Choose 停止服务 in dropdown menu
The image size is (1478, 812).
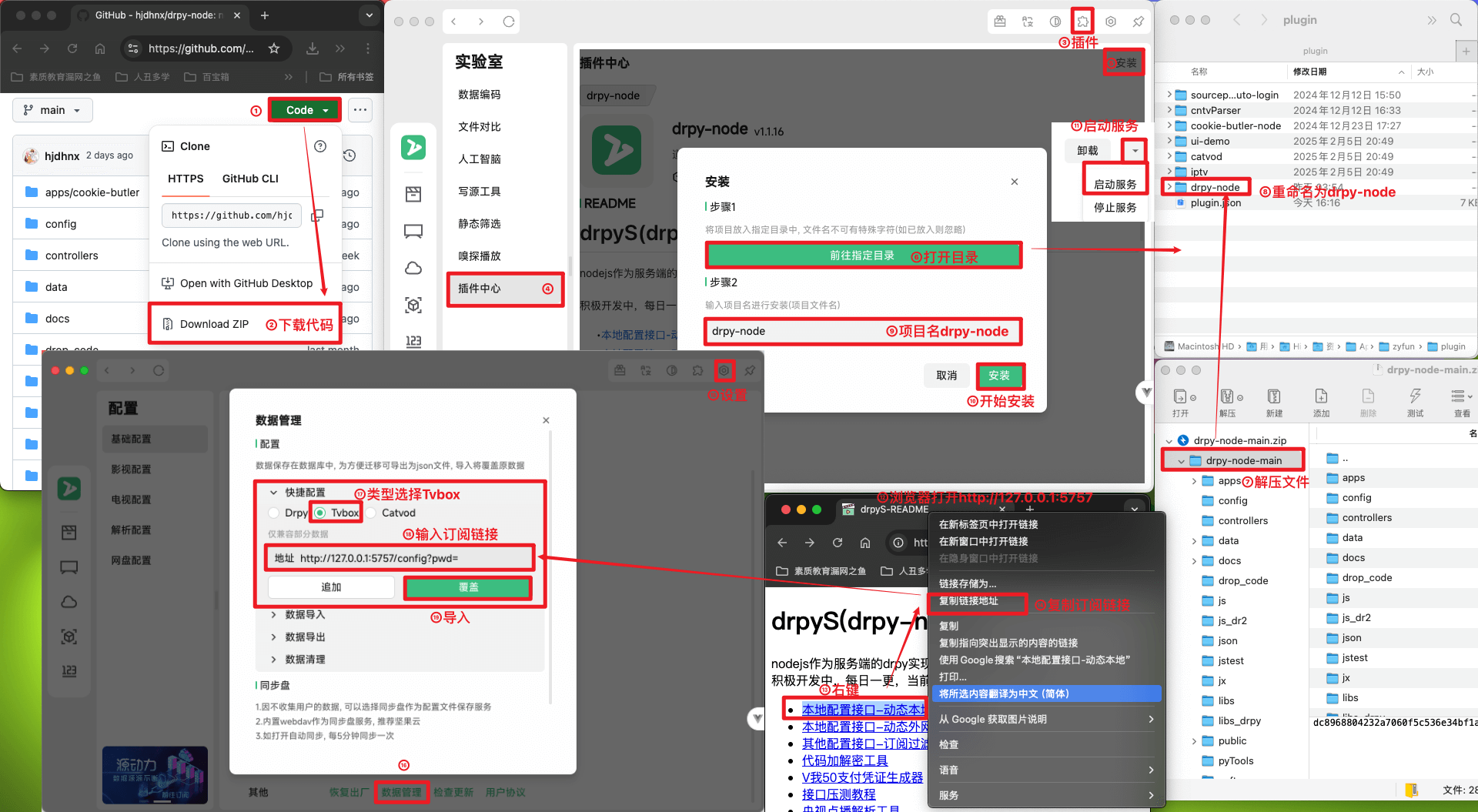tap(1115, 208)
